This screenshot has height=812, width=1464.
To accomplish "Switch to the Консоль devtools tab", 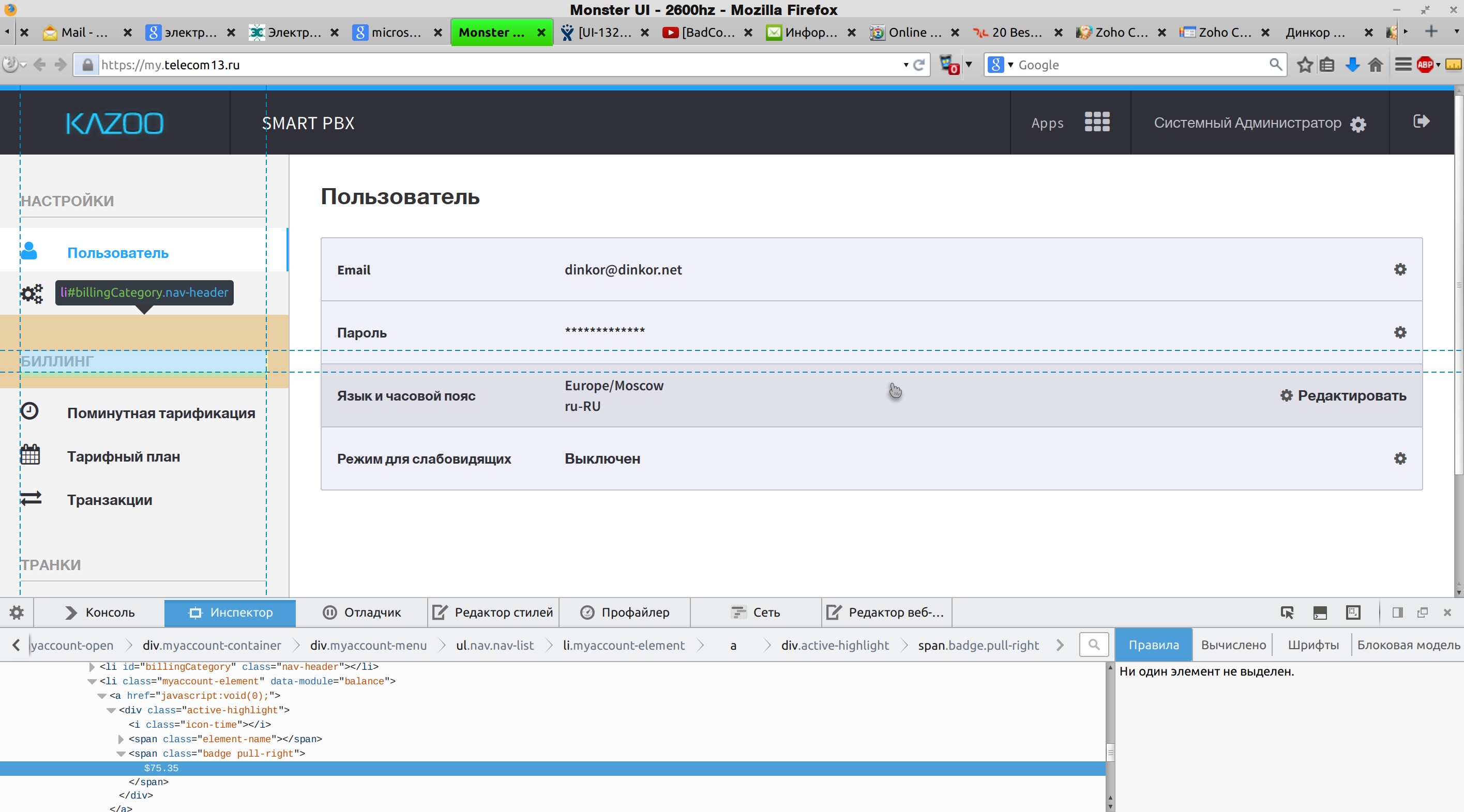I will click(x=99, y=612).
